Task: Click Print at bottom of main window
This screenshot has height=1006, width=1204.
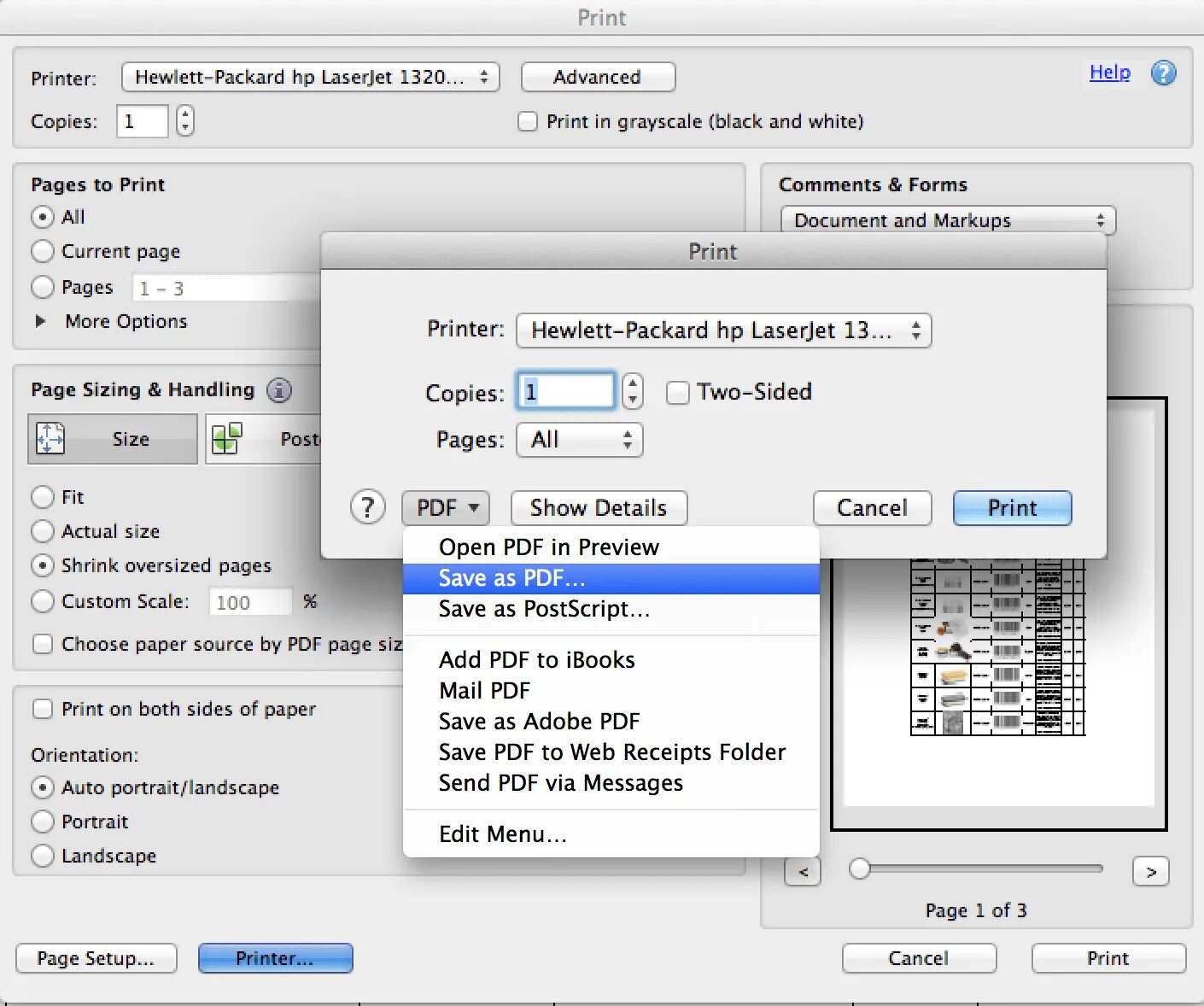Action: pos(1108,958)
